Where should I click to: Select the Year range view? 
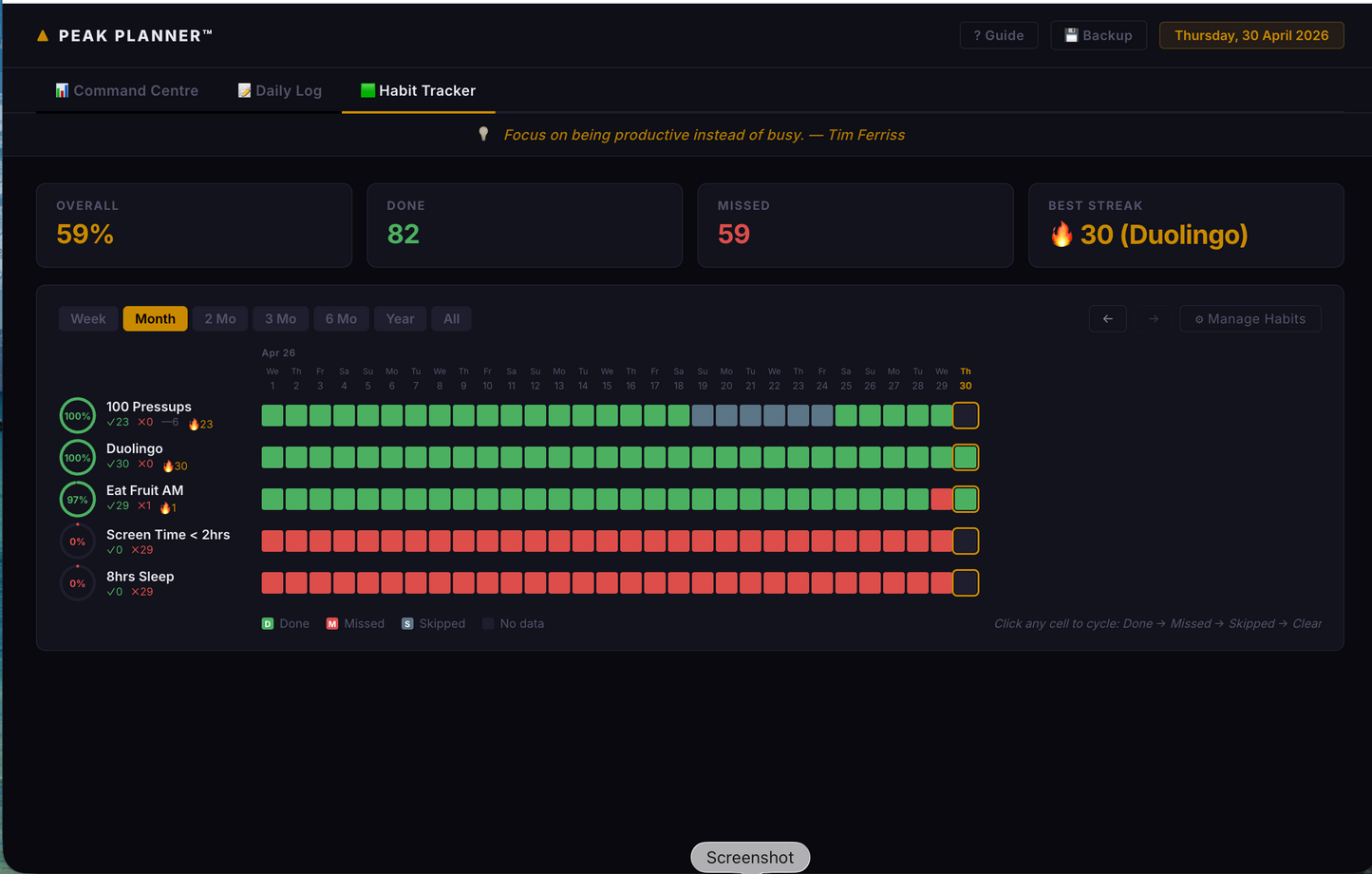pos(400,318)
